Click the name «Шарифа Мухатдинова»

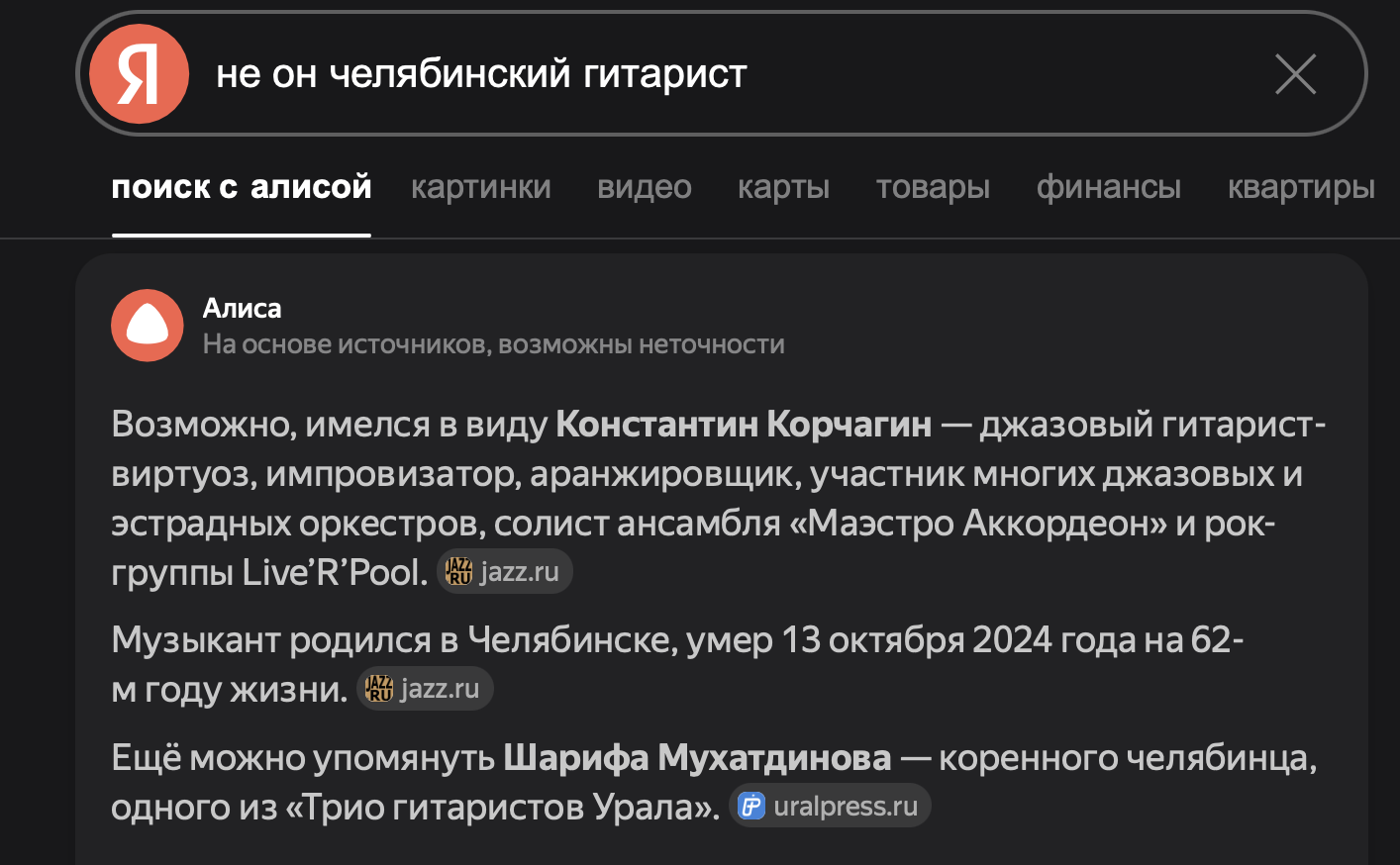tap(697, 758)
